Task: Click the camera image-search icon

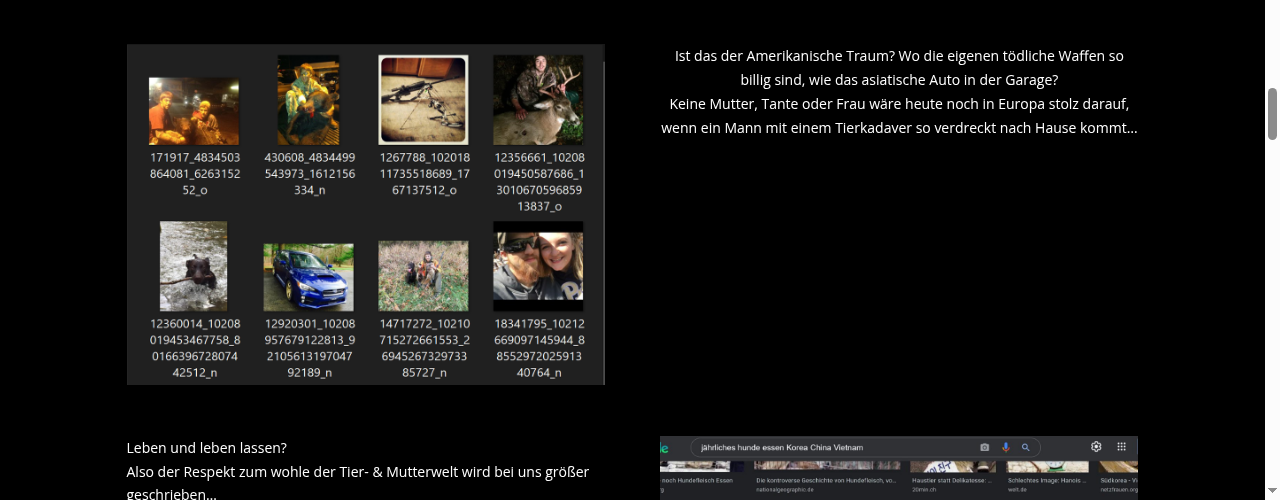Action: (x=985, y=447)
